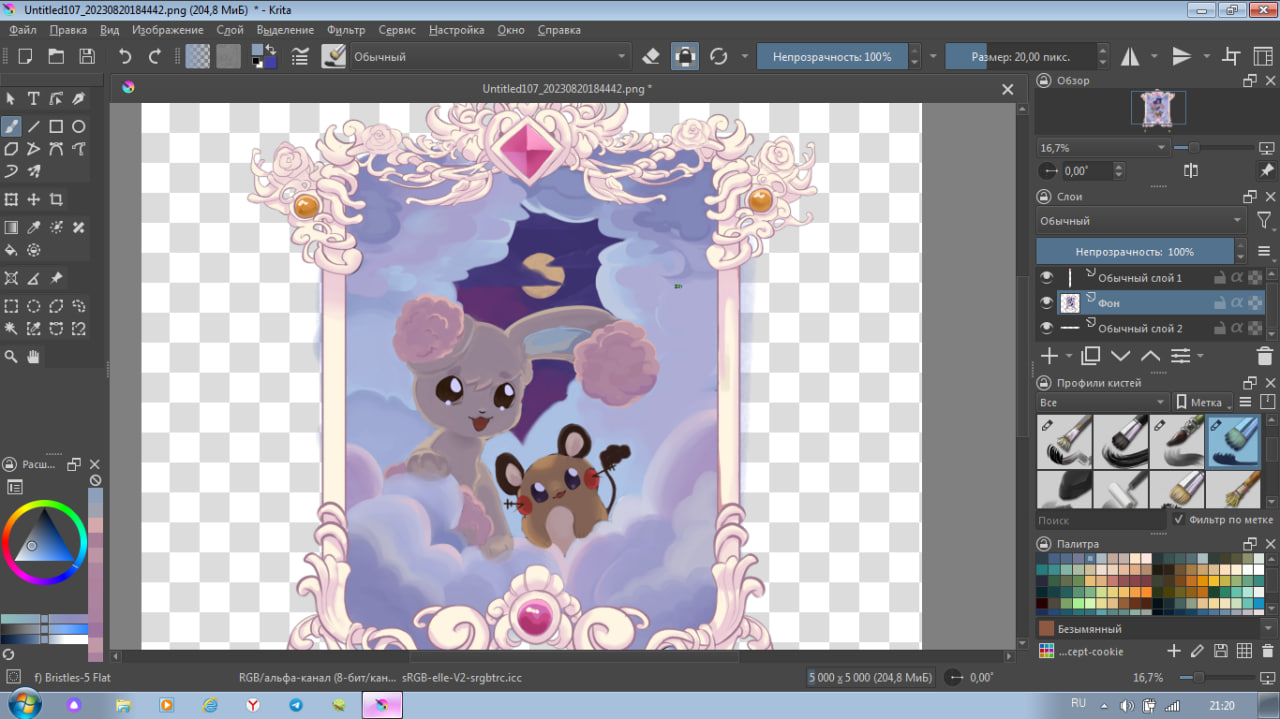1280x719 pixels.
Task: Hide the Фон layer
Action: tap(1046, 302)
